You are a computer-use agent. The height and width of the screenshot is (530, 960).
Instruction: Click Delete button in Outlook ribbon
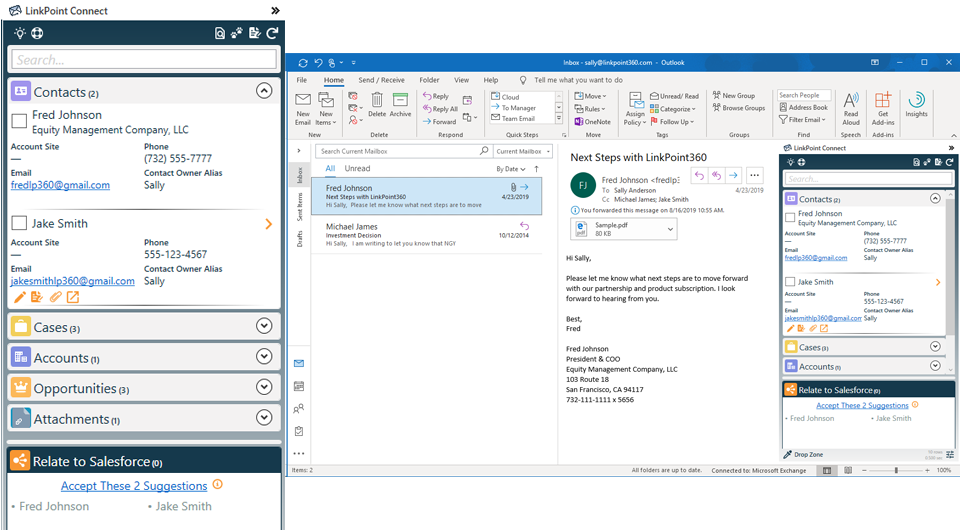tap(377, 105)
